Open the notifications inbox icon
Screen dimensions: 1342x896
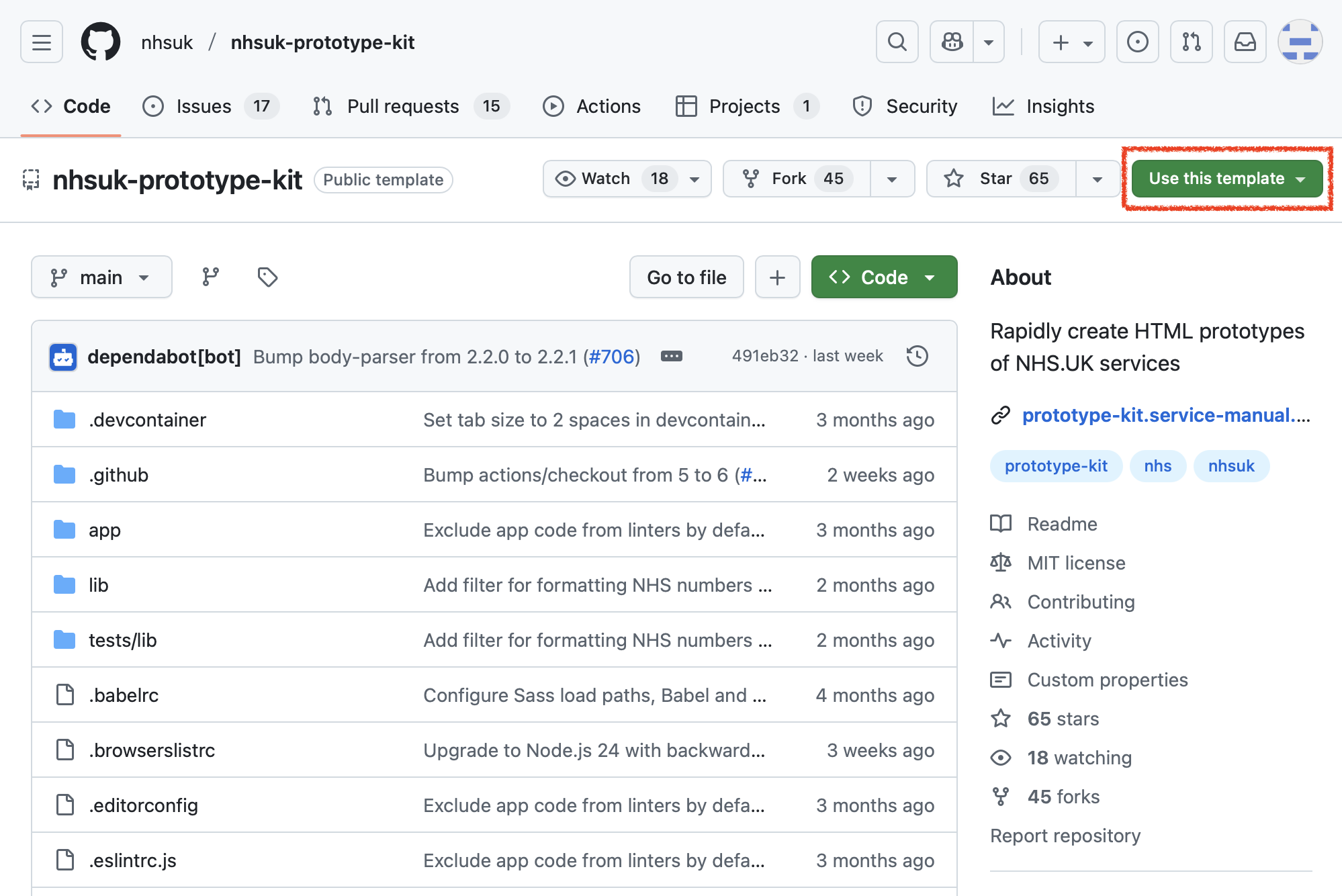1244,42
